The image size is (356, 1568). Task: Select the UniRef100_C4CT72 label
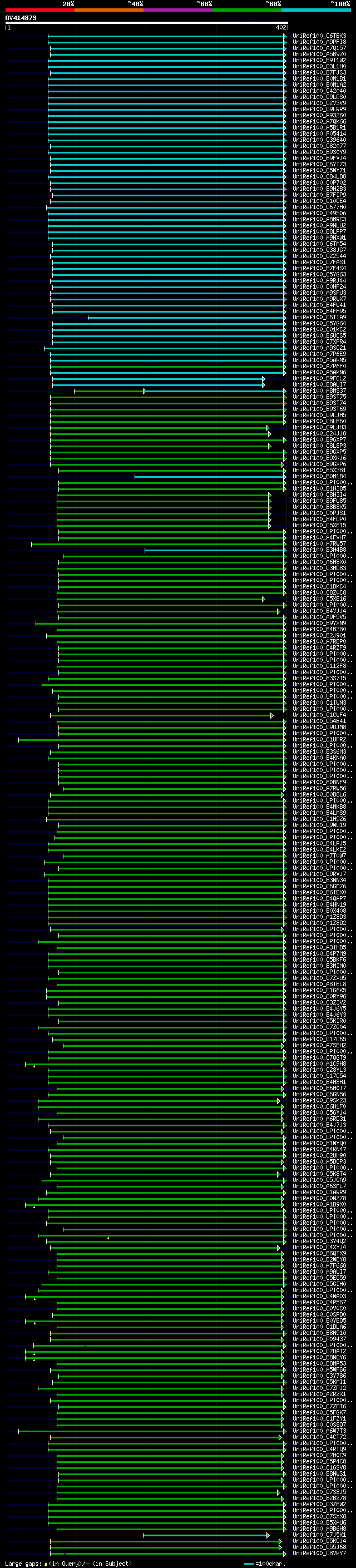tap(319, 1437)
